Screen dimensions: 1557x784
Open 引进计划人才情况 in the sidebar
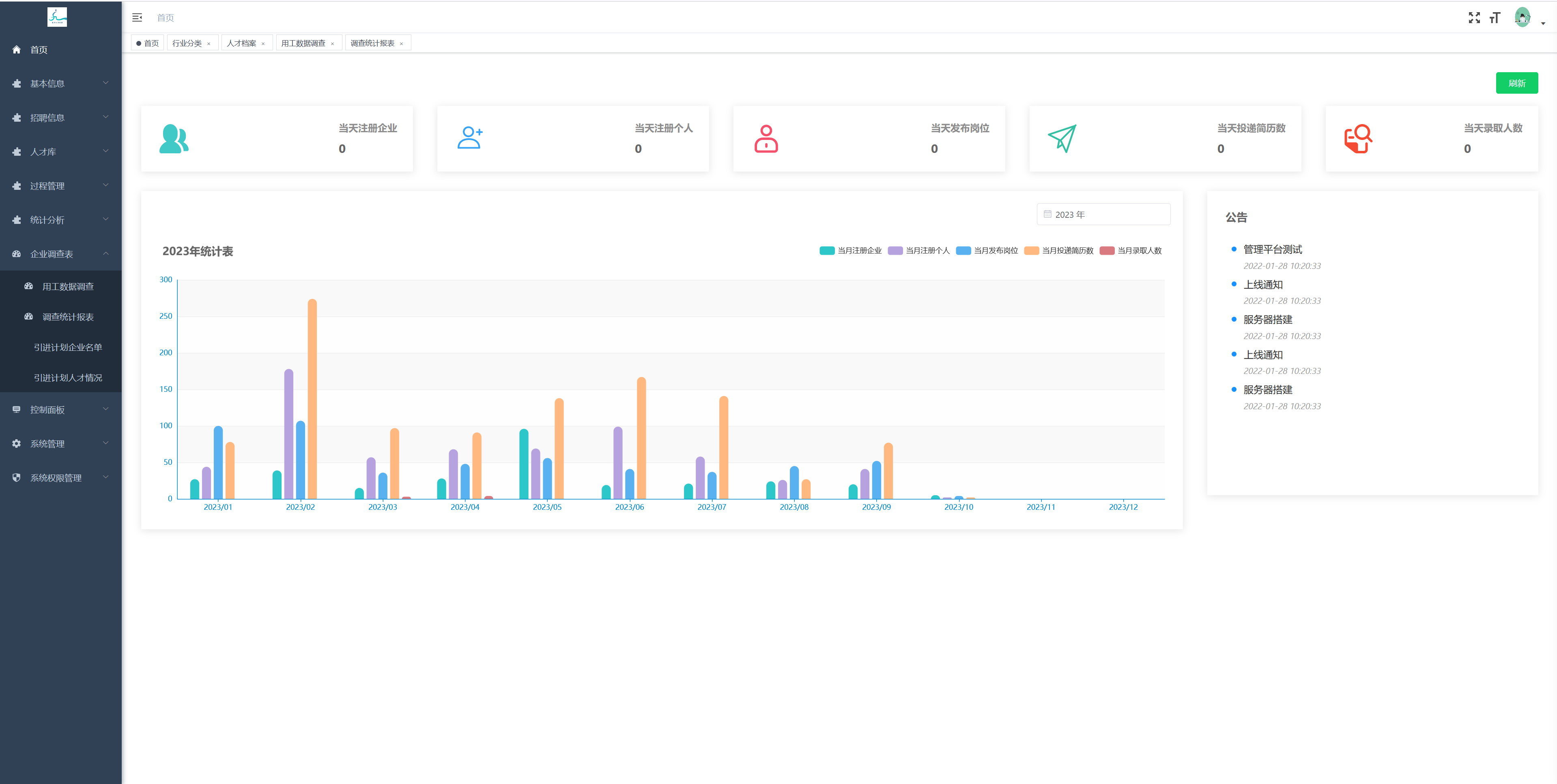(68, 377)
